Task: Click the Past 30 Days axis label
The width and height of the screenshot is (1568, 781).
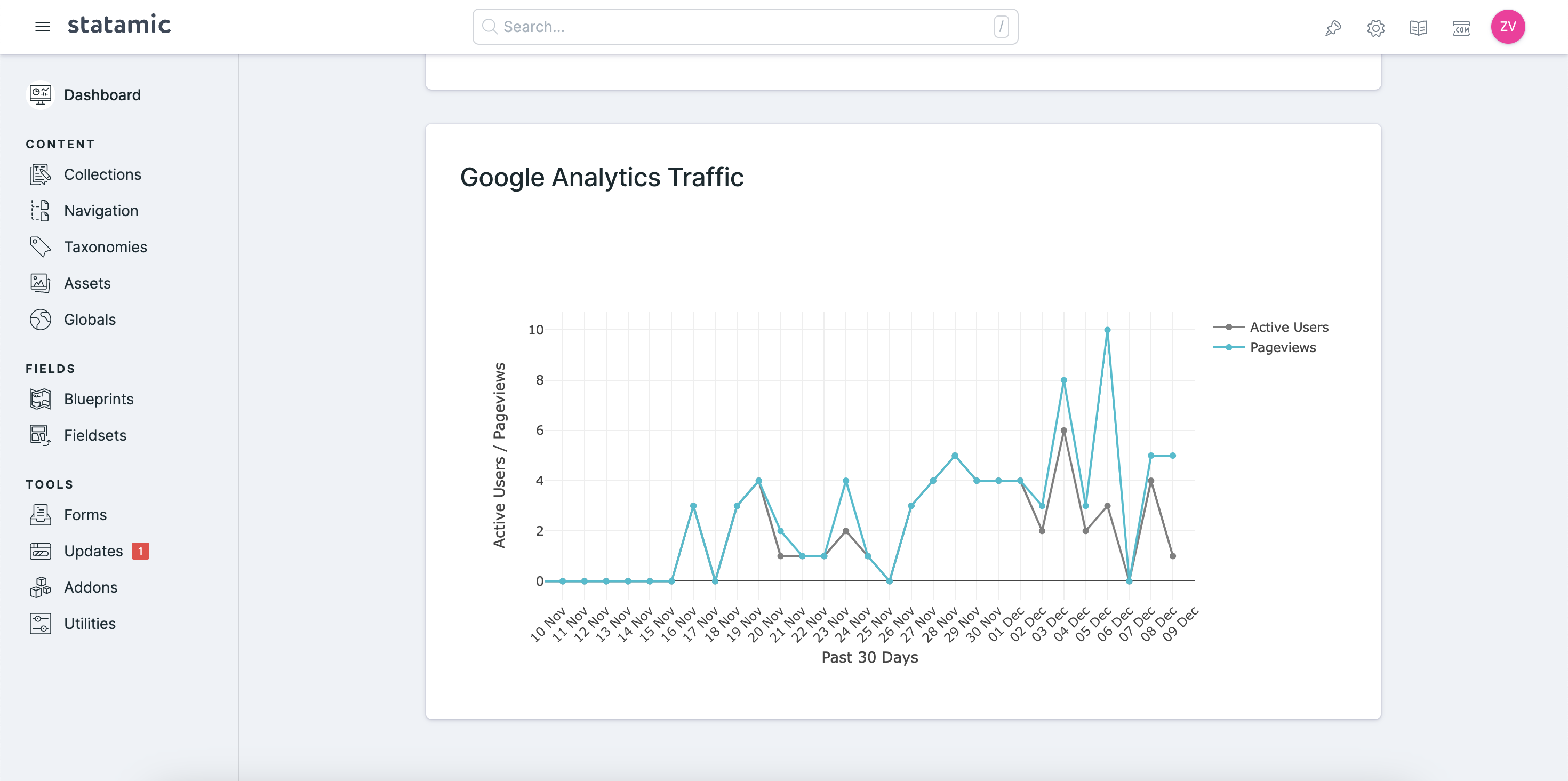Action: click(x=870, y=657)
